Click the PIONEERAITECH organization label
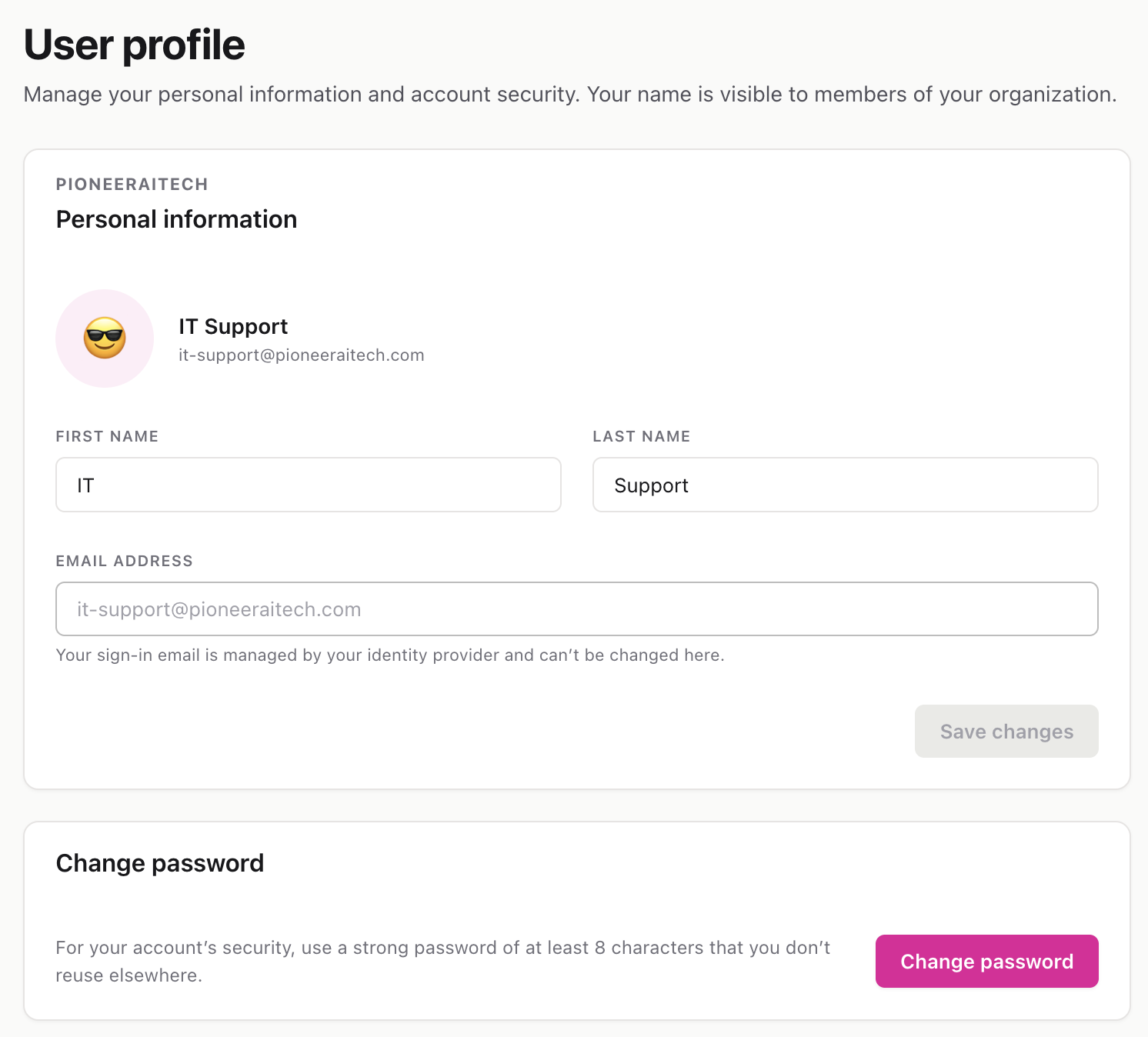Screen dimensions: 1148x1037 click(x=132, y=185)
